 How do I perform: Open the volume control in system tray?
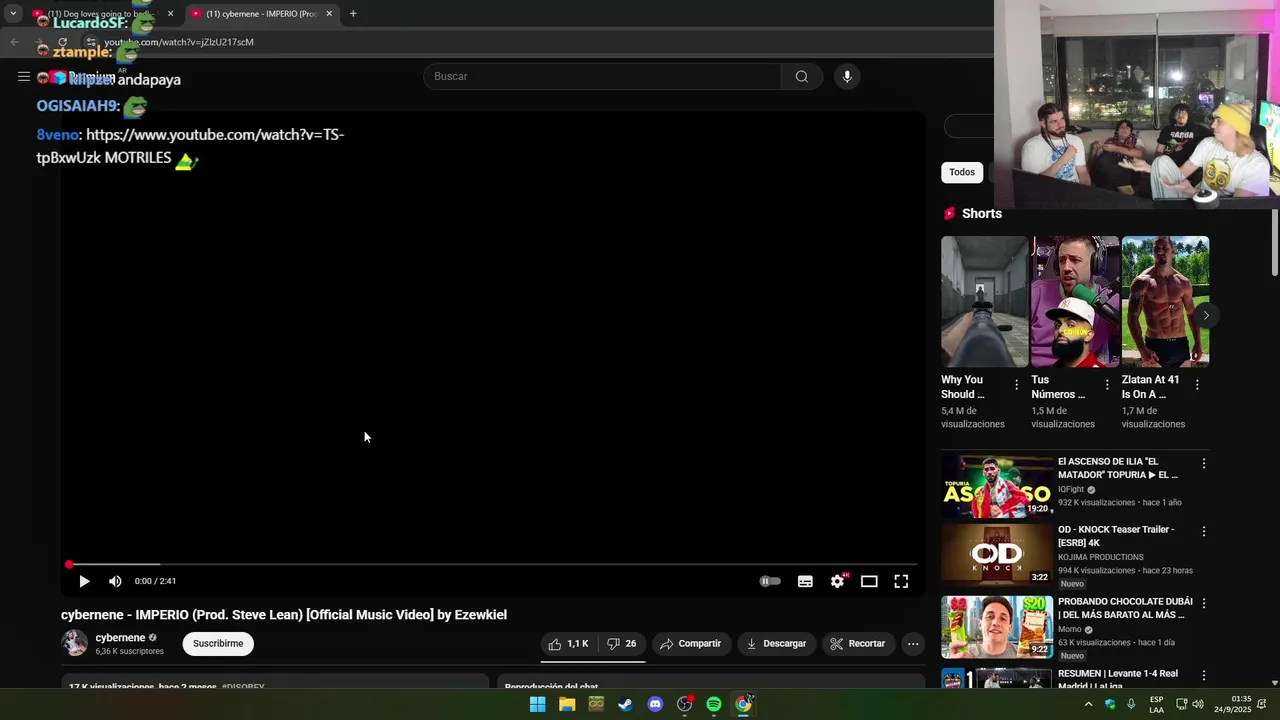[1198, 704]
